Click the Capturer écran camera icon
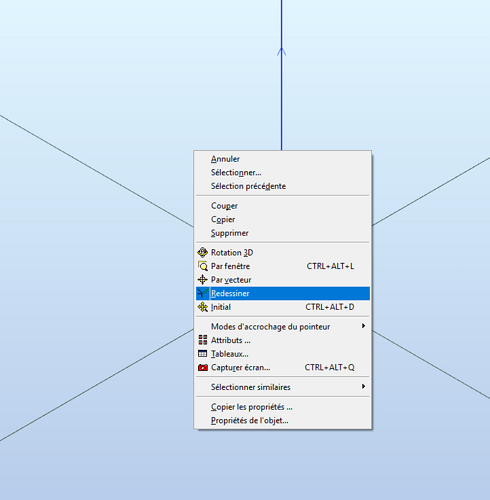Screen dimensions: 490x500 (202, 367)
